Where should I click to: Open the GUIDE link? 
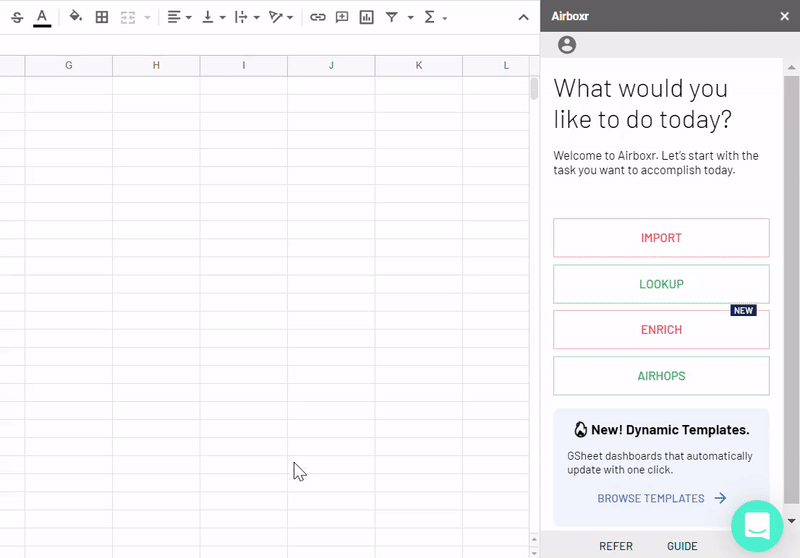tap(682, 546)
